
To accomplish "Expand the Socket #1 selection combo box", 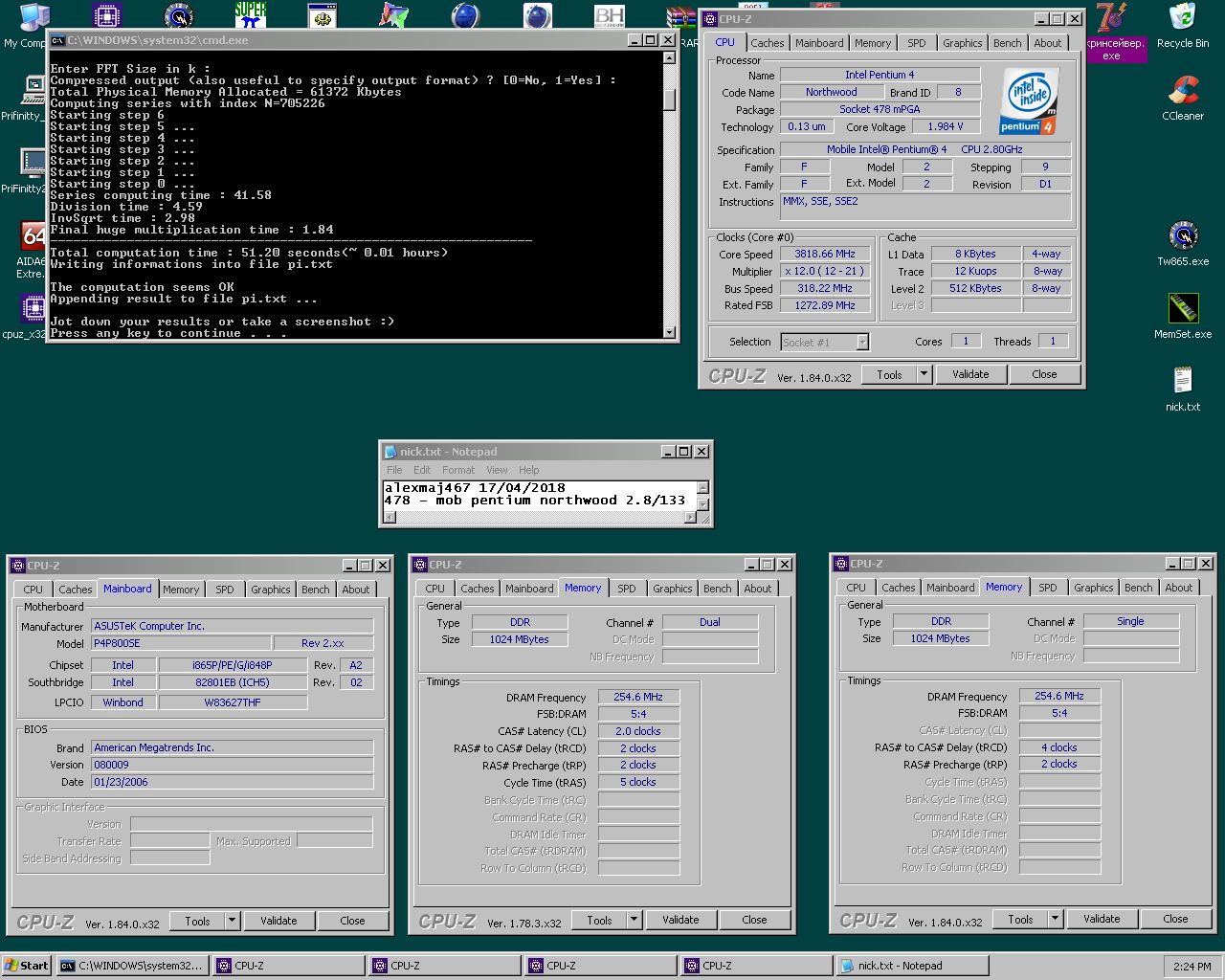I will coord(862,342).
